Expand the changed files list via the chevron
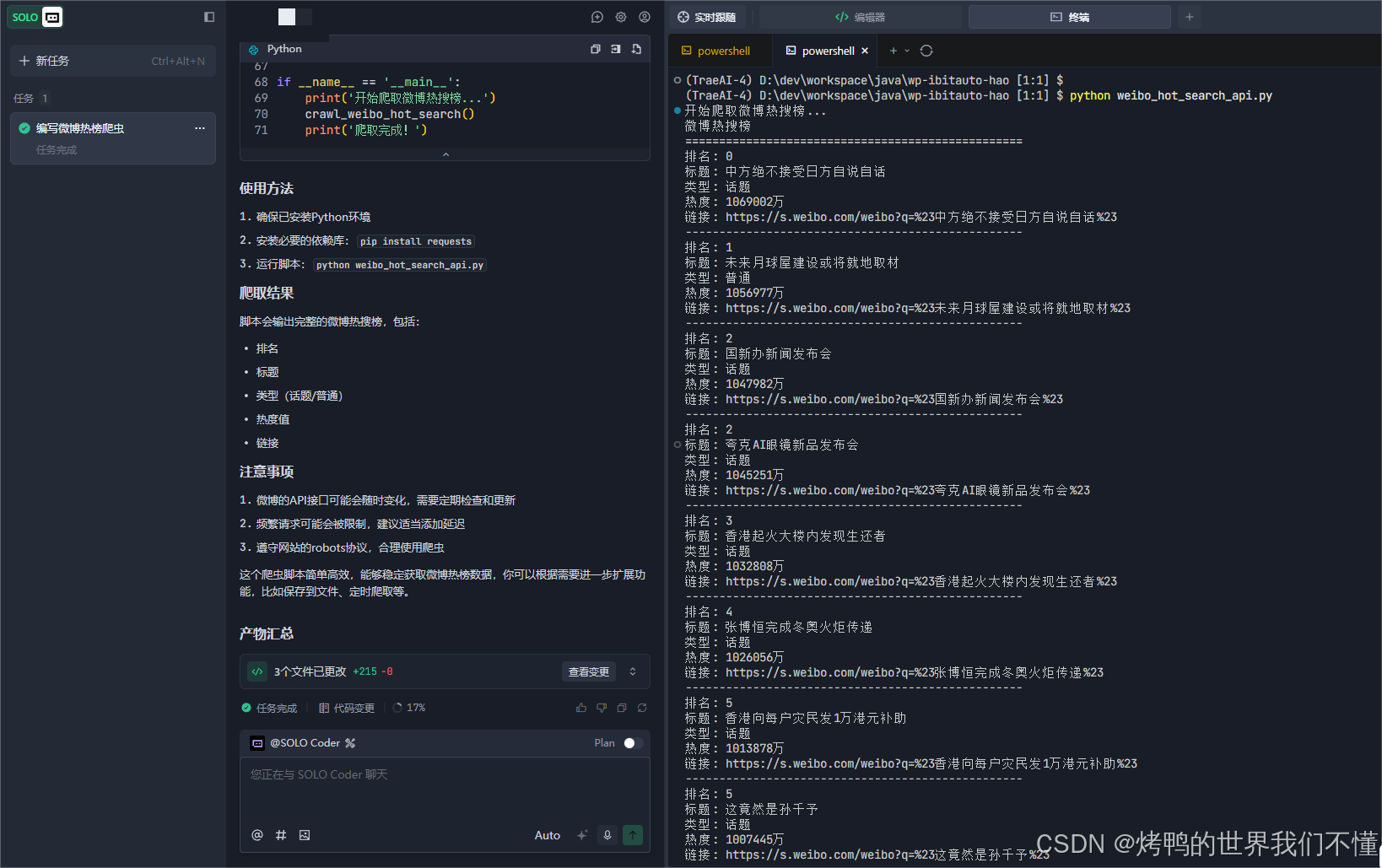This screenshot has height=868, width=1382. point(633,671)
